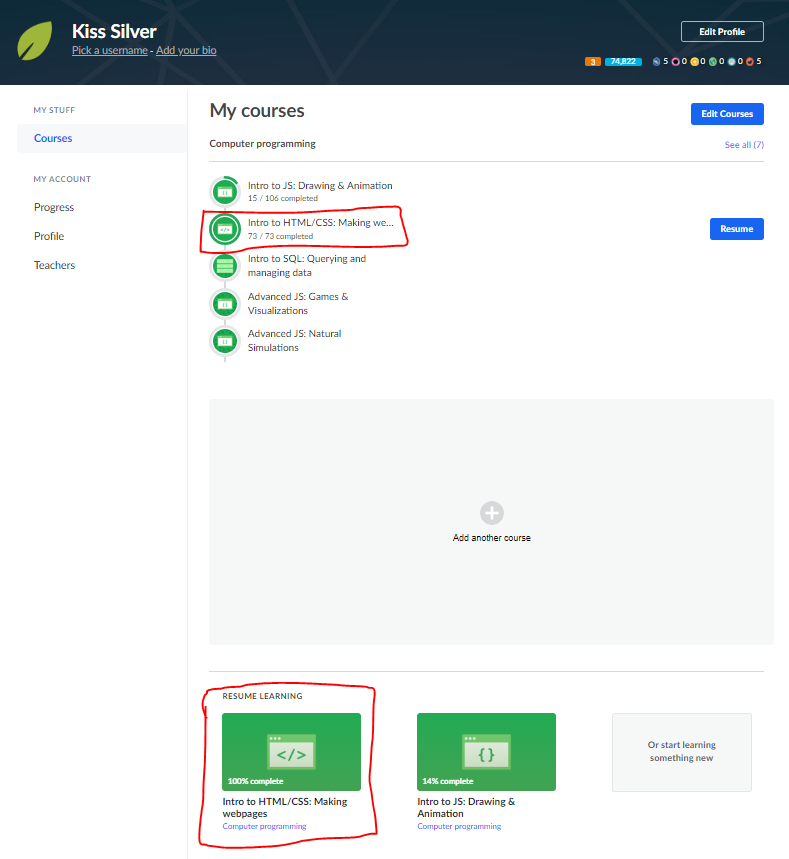Click the Kiss Silver profile name

114,31
